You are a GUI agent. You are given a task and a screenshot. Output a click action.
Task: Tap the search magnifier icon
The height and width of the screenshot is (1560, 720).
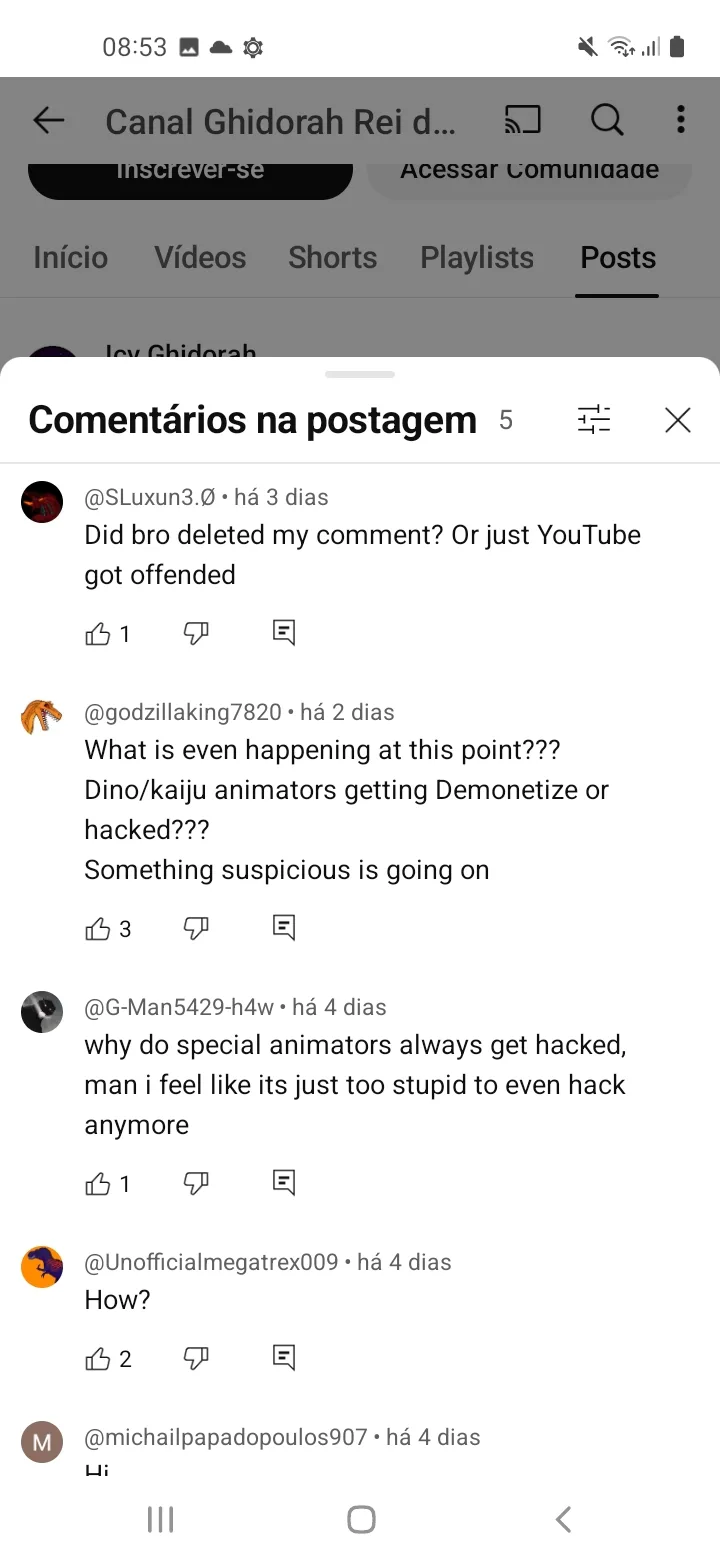pyautogui.click(x=606, y=121)
